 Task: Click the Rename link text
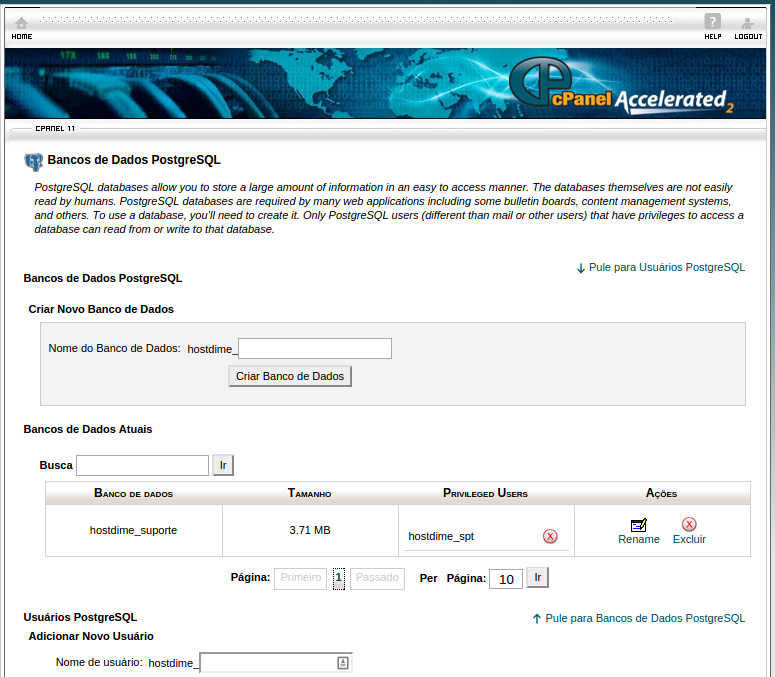pos(639,539)
